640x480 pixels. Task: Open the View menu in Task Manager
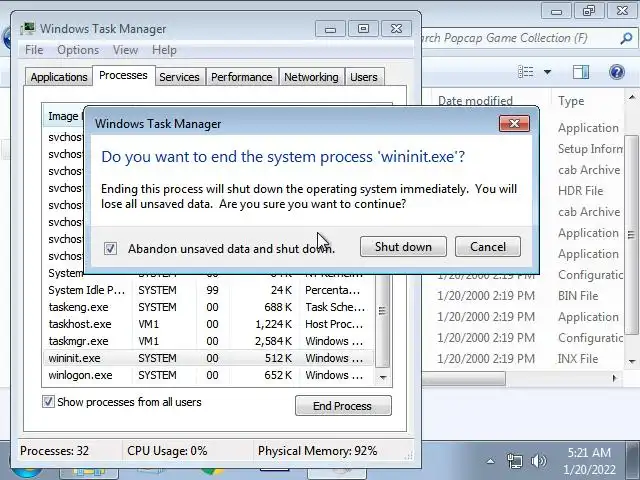[x=125, y=50]
